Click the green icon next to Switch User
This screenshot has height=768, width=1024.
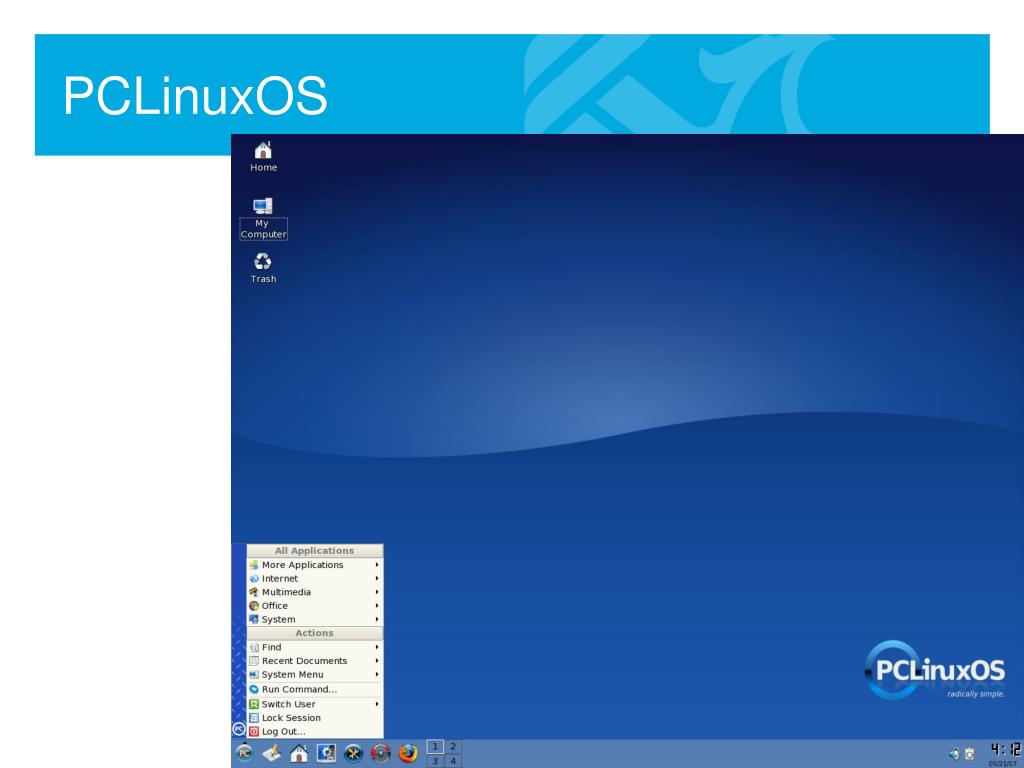click(254, 704)
